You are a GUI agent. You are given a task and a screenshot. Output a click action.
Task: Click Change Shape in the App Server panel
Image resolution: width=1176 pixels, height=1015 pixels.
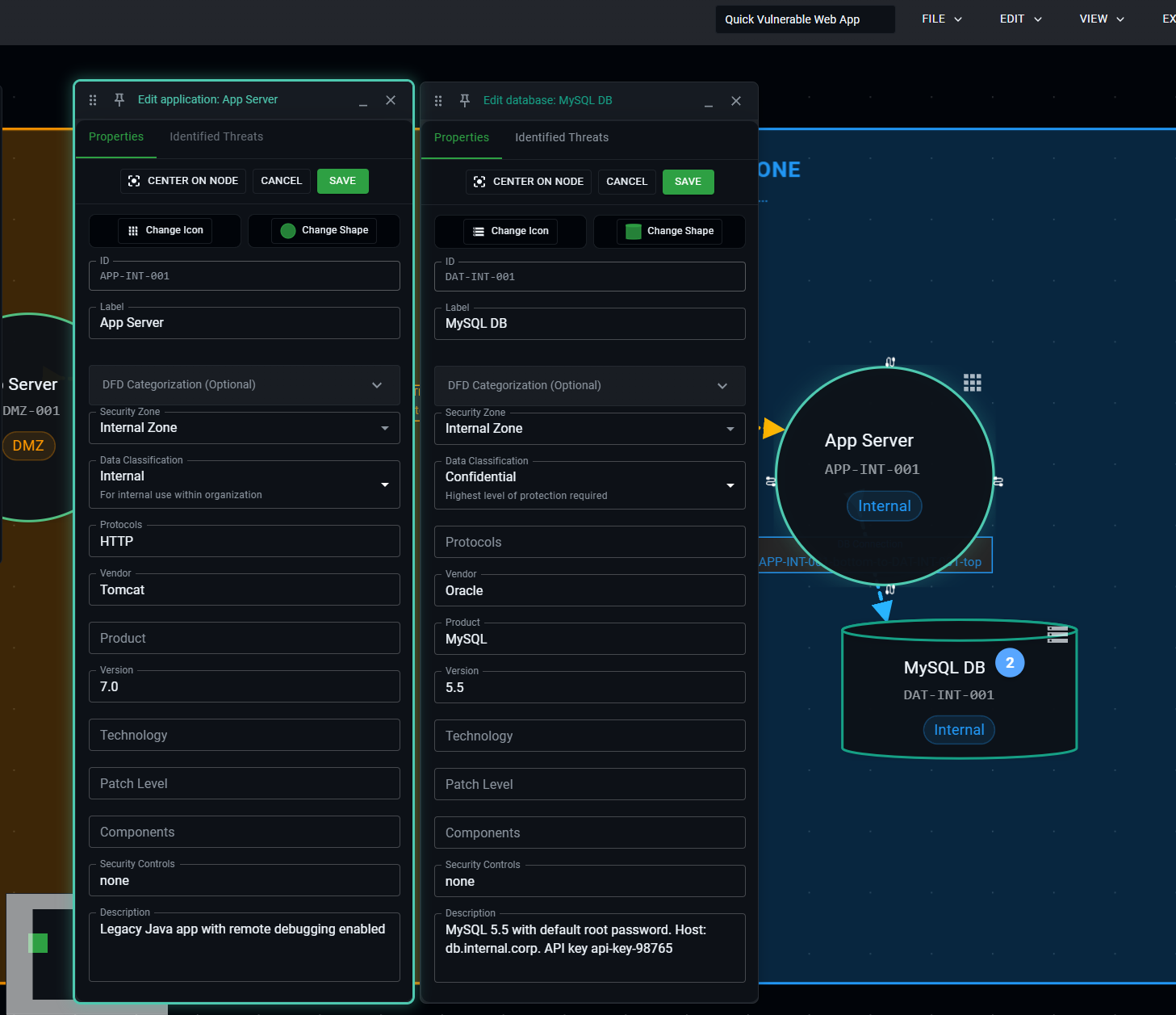[324, 230]
